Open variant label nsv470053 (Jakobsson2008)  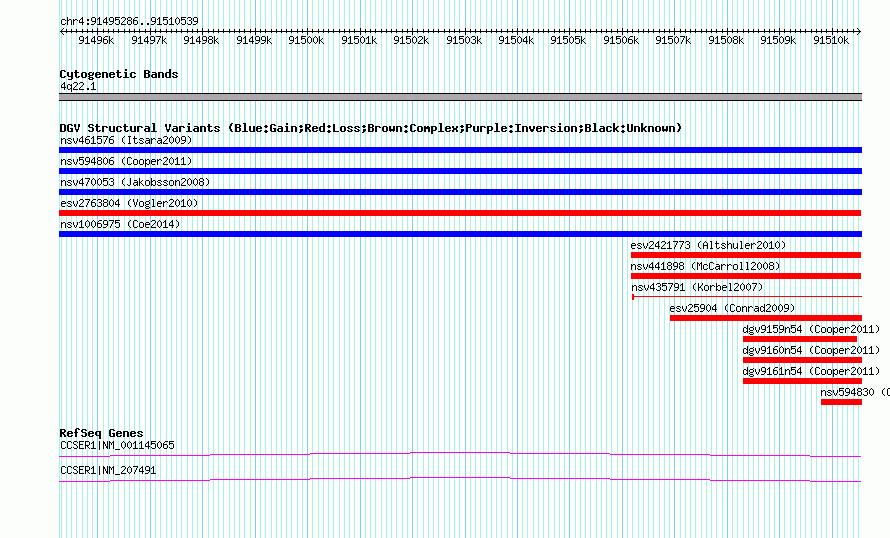135,182
